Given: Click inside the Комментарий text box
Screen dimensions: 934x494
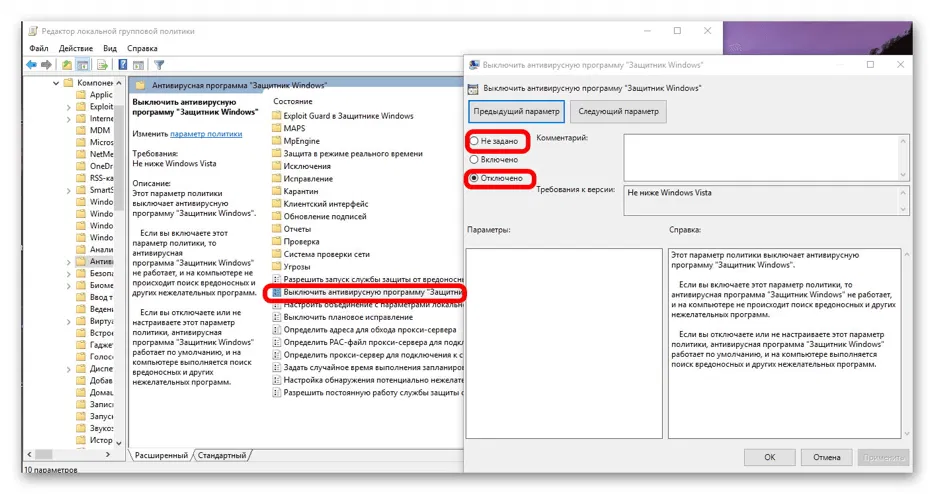Looking at the screenshot, I should [x=761, y=157].
